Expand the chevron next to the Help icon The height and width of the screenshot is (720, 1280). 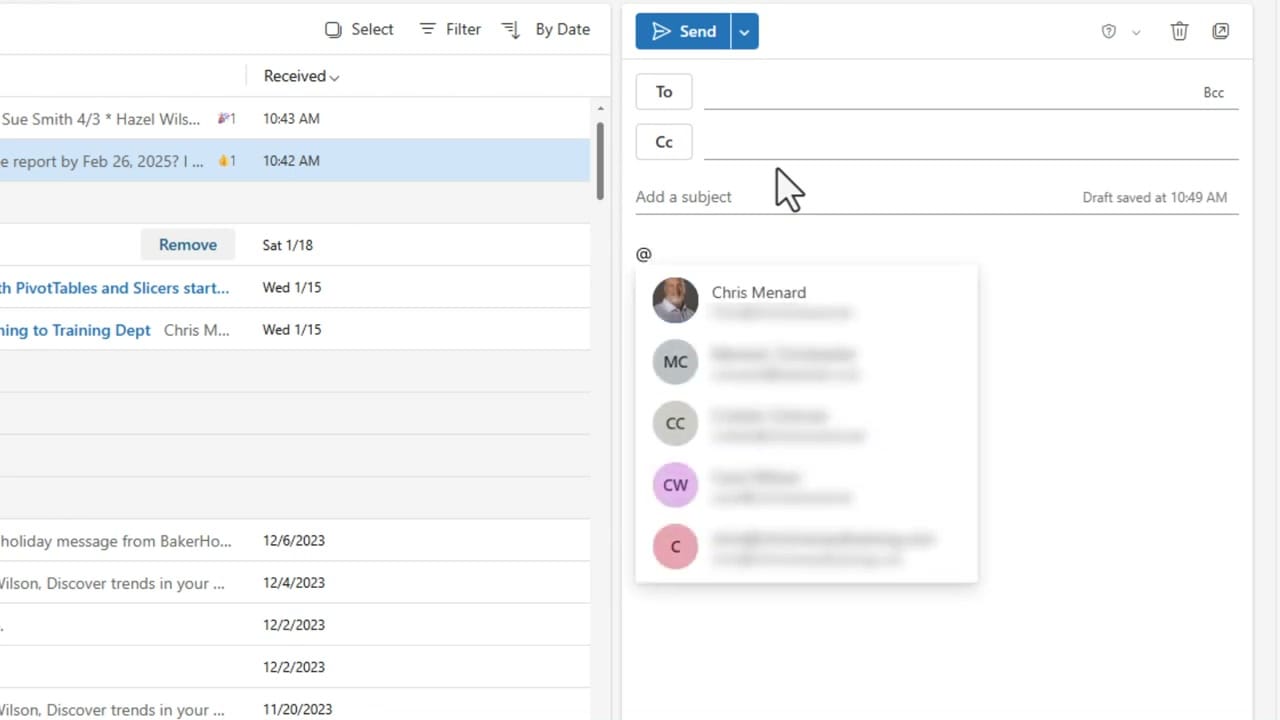point(1135,31)
